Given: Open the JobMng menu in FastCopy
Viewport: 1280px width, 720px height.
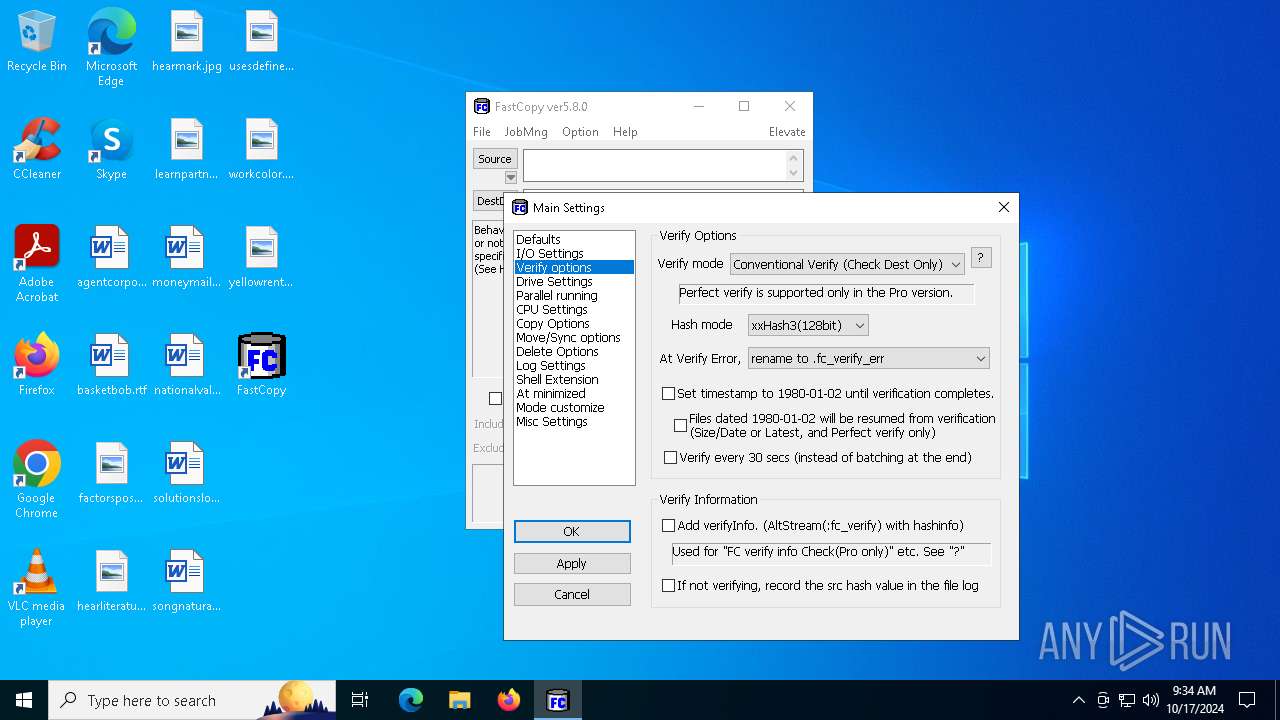Looking at the screenshot, I should [526, 132].
